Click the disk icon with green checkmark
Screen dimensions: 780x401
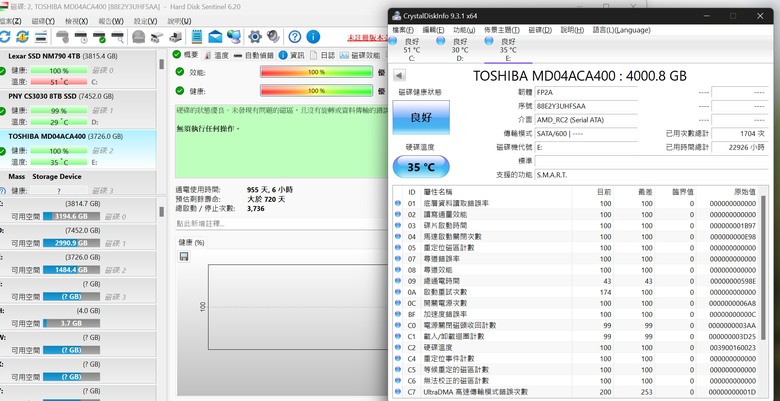99,36
